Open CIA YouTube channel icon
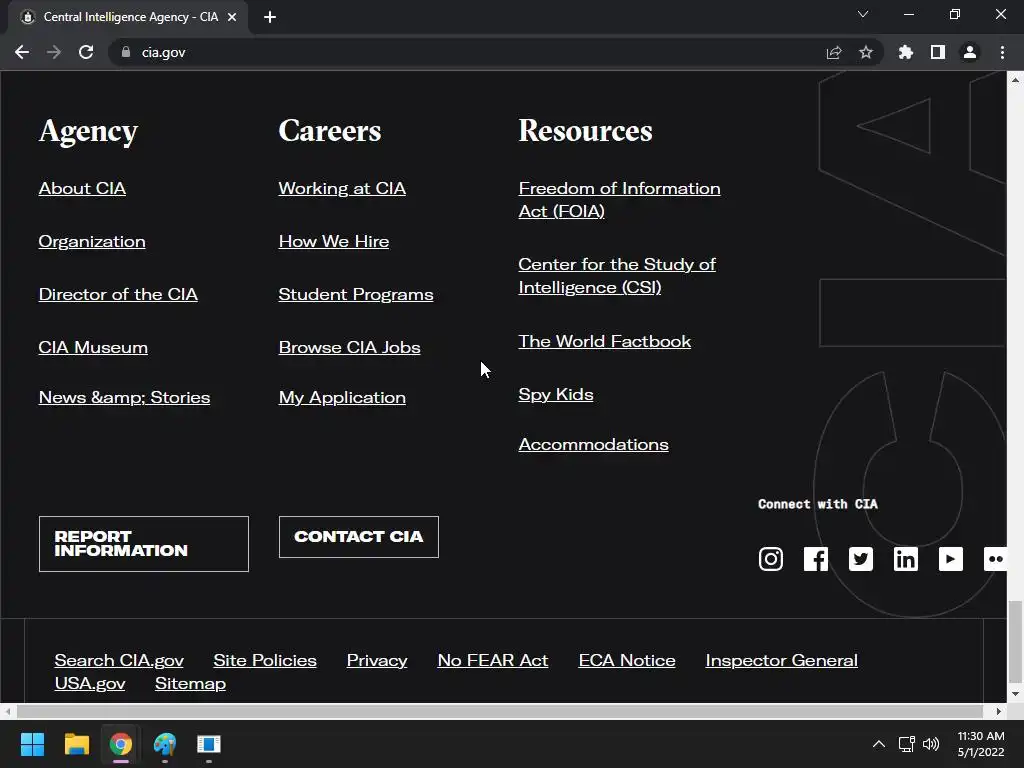The height and width of the screenshot is (768, 1024). (951, 559)
